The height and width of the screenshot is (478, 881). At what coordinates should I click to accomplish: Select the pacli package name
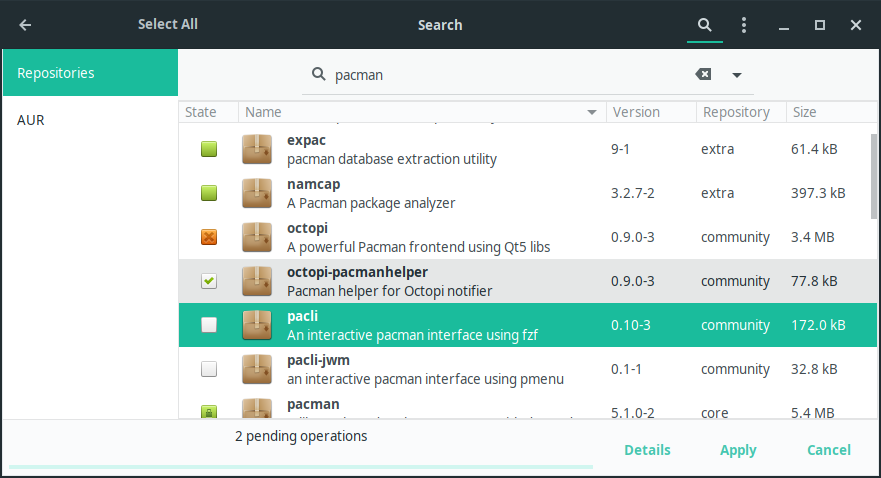point(302,316)
